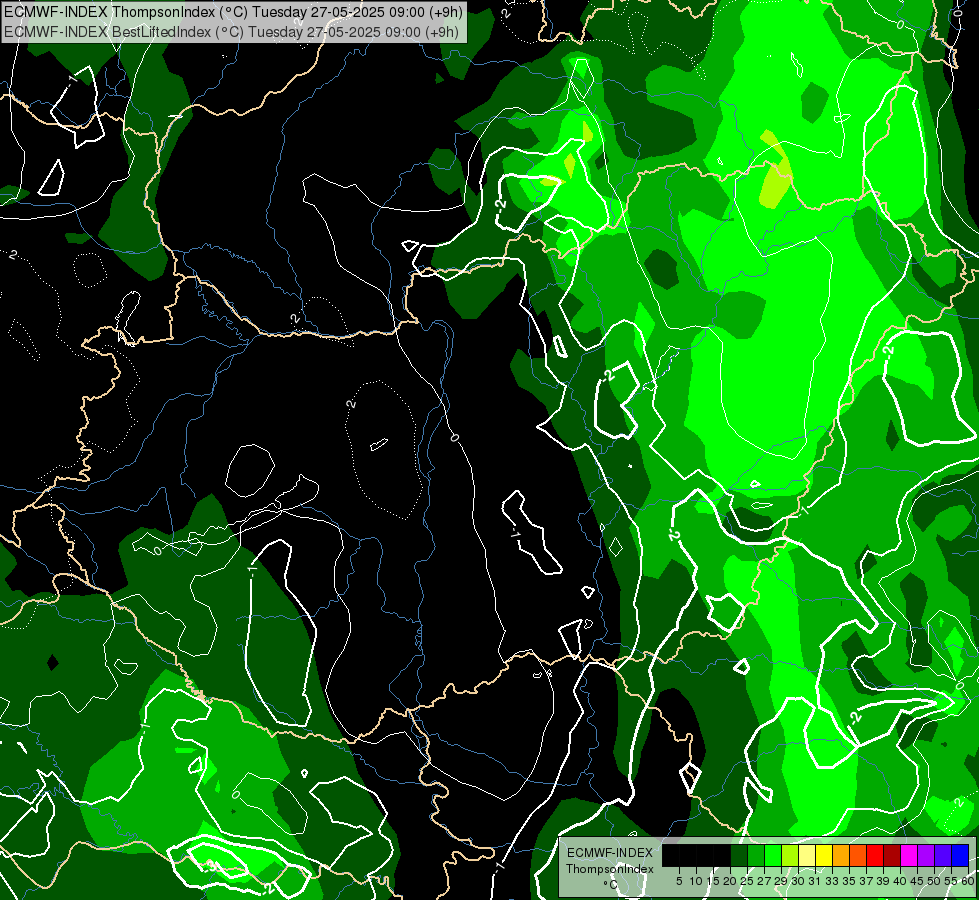
Task: Pick the pale yellow 30–31 legend swatch
Action: (807, 855)
